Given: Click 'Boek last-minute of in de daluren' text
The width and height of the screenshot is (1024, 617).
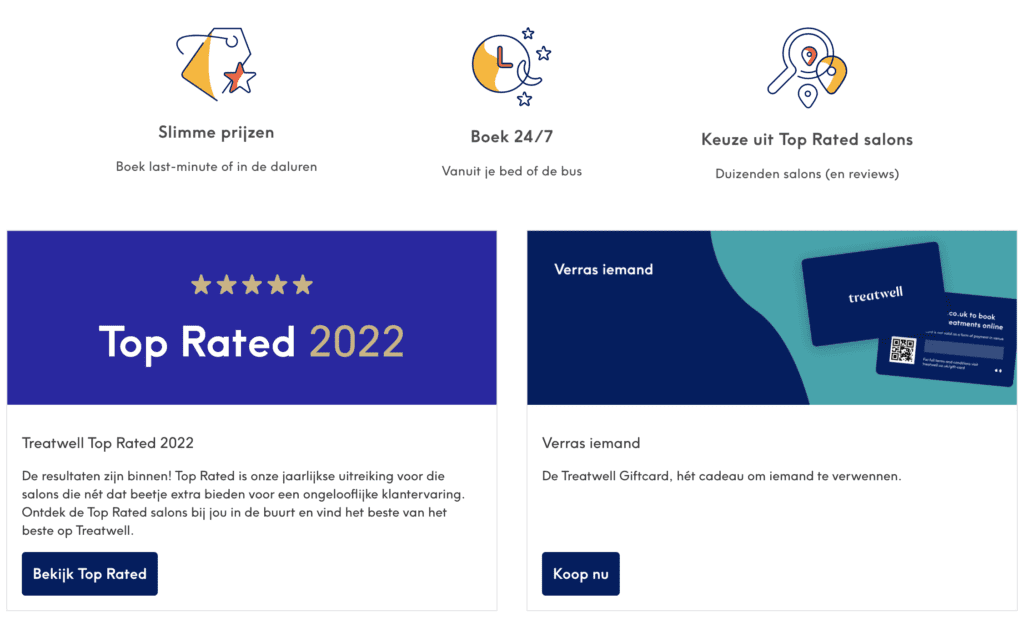Looking at the screenshot, I should [216, 166].
